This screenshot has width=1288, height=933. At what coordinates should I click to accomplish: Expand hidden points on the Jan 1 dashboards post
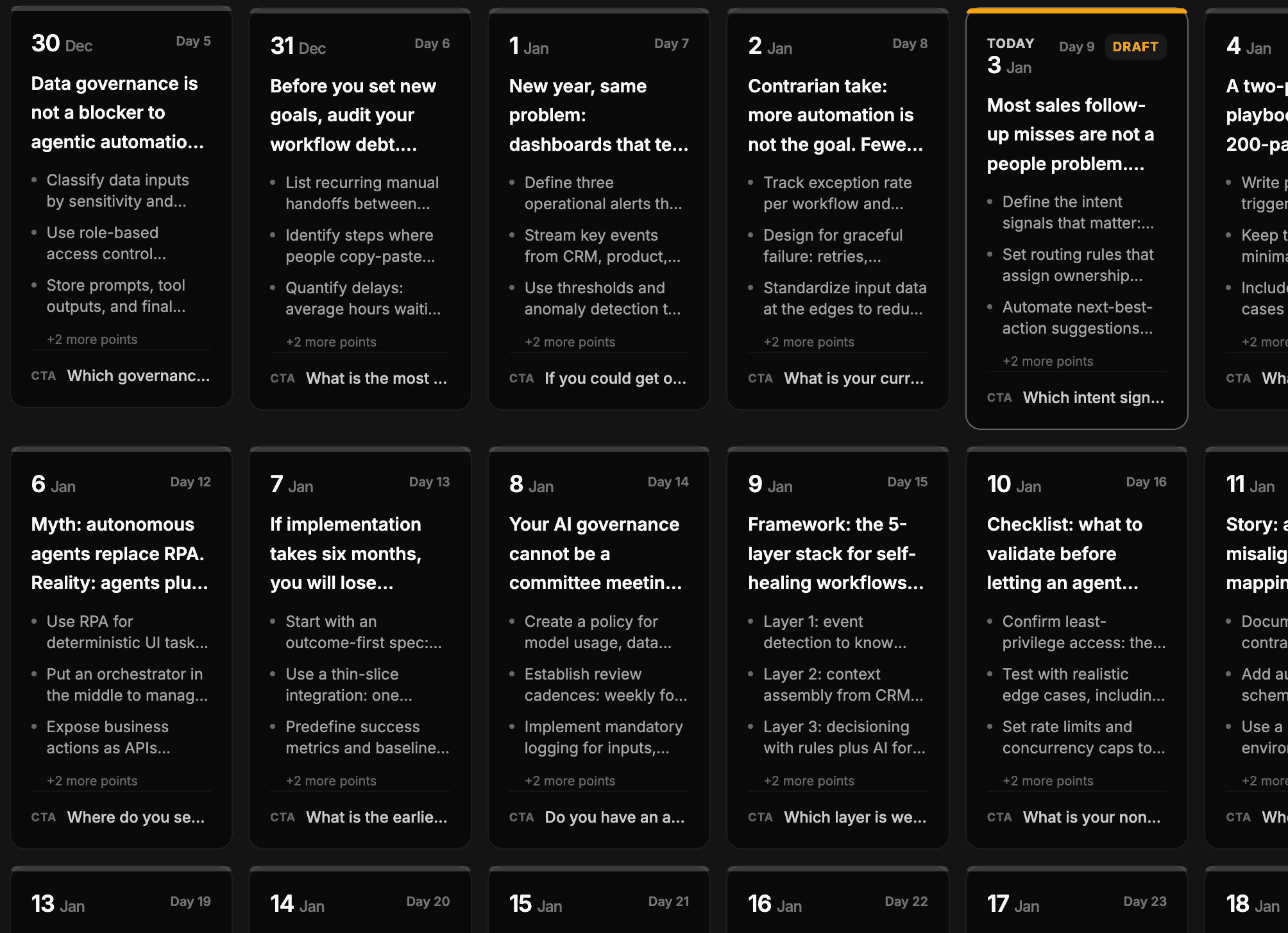pos(570,341)
